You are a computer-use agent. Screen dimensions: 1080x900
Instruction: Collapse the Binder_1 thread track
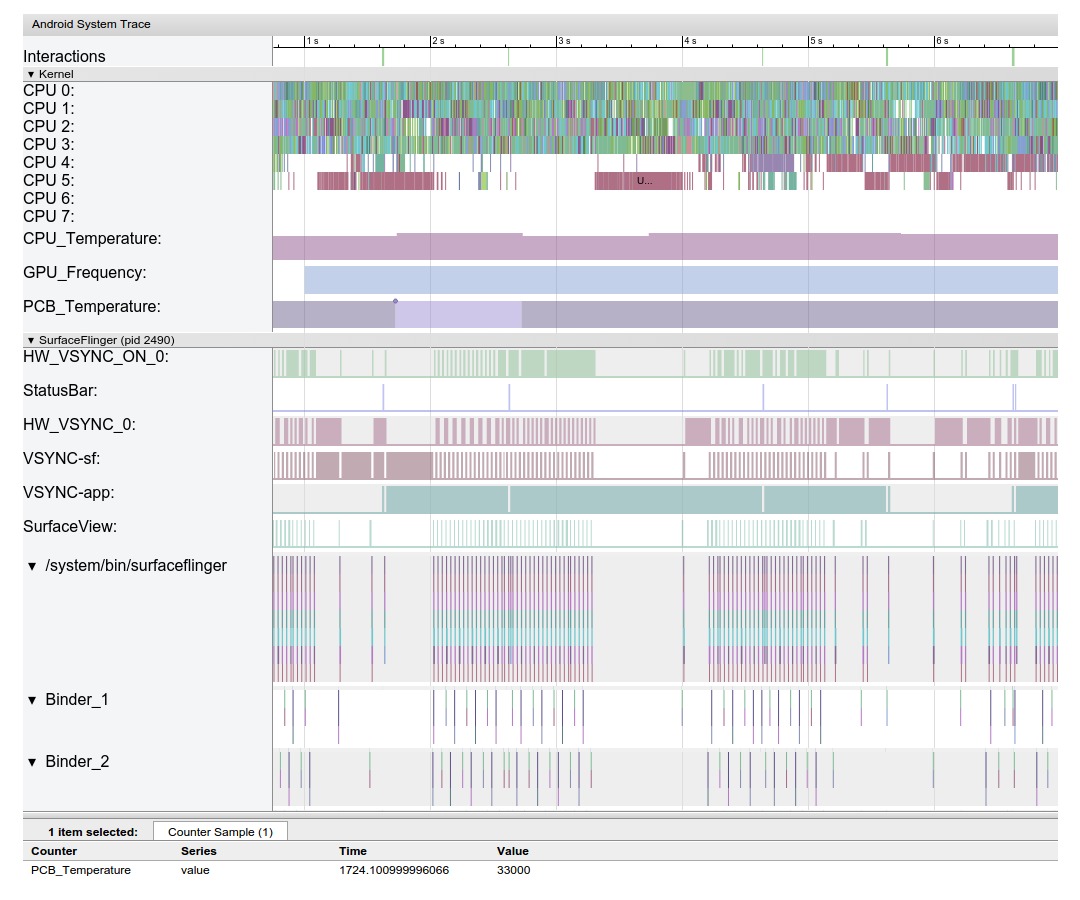click(x=32, y=700)
